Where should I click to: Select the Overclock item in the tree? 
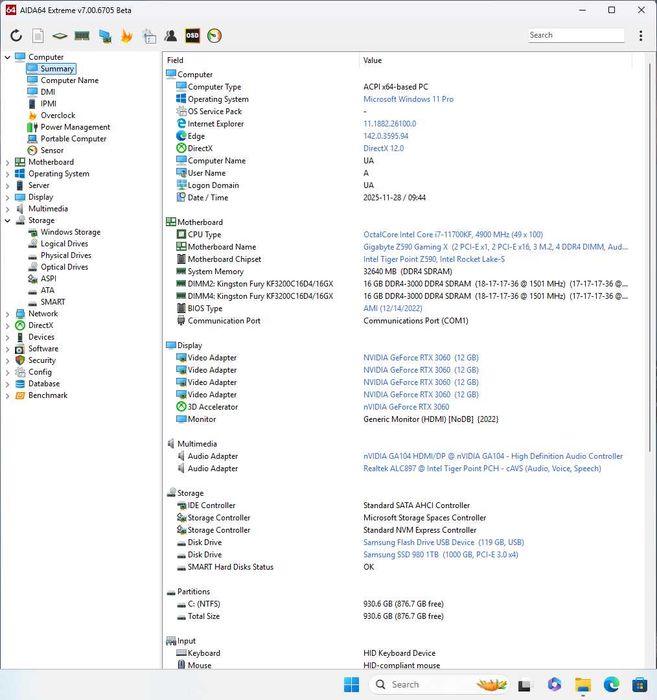(x=58, y=115)
